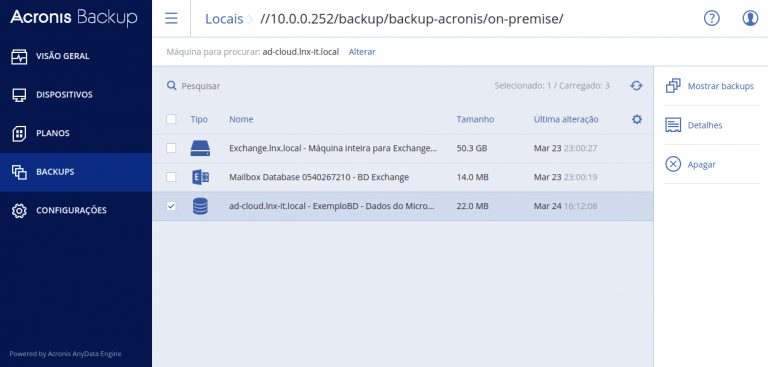Click the Apagar action
Screen dimensions: 768x367
tap(701, 165)
